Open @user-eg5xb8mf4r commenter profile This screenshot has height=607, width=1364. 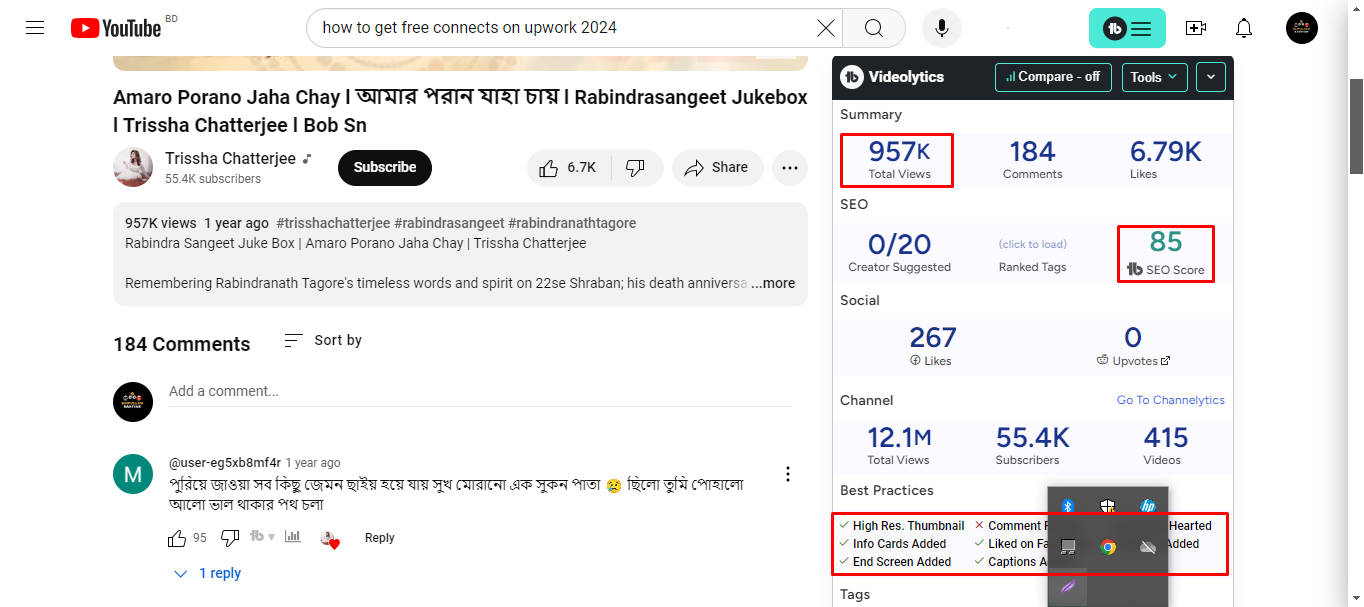click(225, 463)
